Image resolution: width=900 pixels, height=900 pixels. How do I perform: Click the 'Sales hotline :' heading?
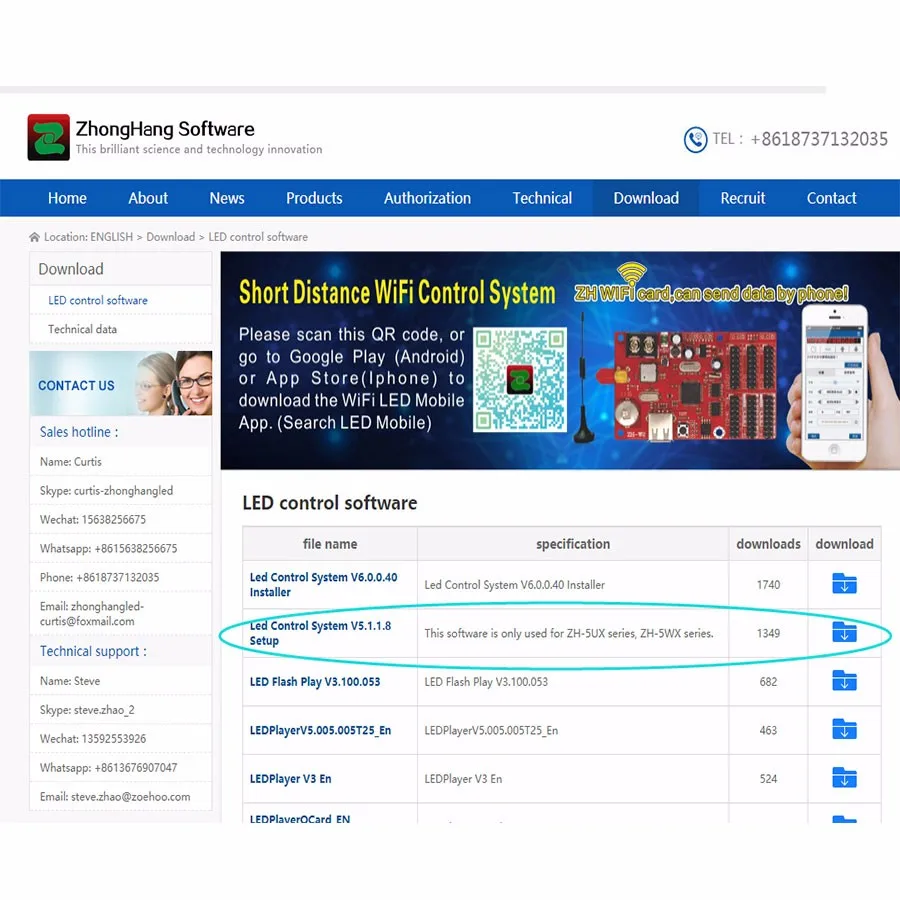[x=79, y=432]
